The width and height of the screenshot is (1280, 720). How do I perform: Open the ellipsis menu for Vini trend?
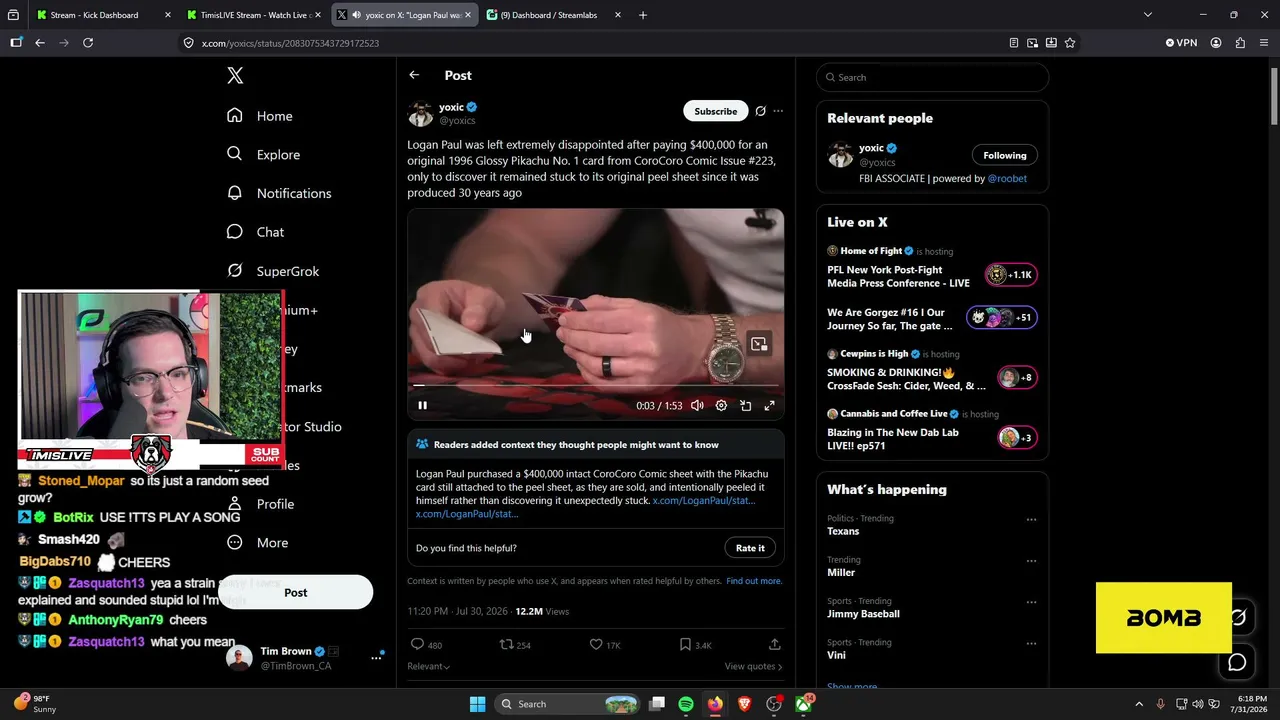point(1031,644)
